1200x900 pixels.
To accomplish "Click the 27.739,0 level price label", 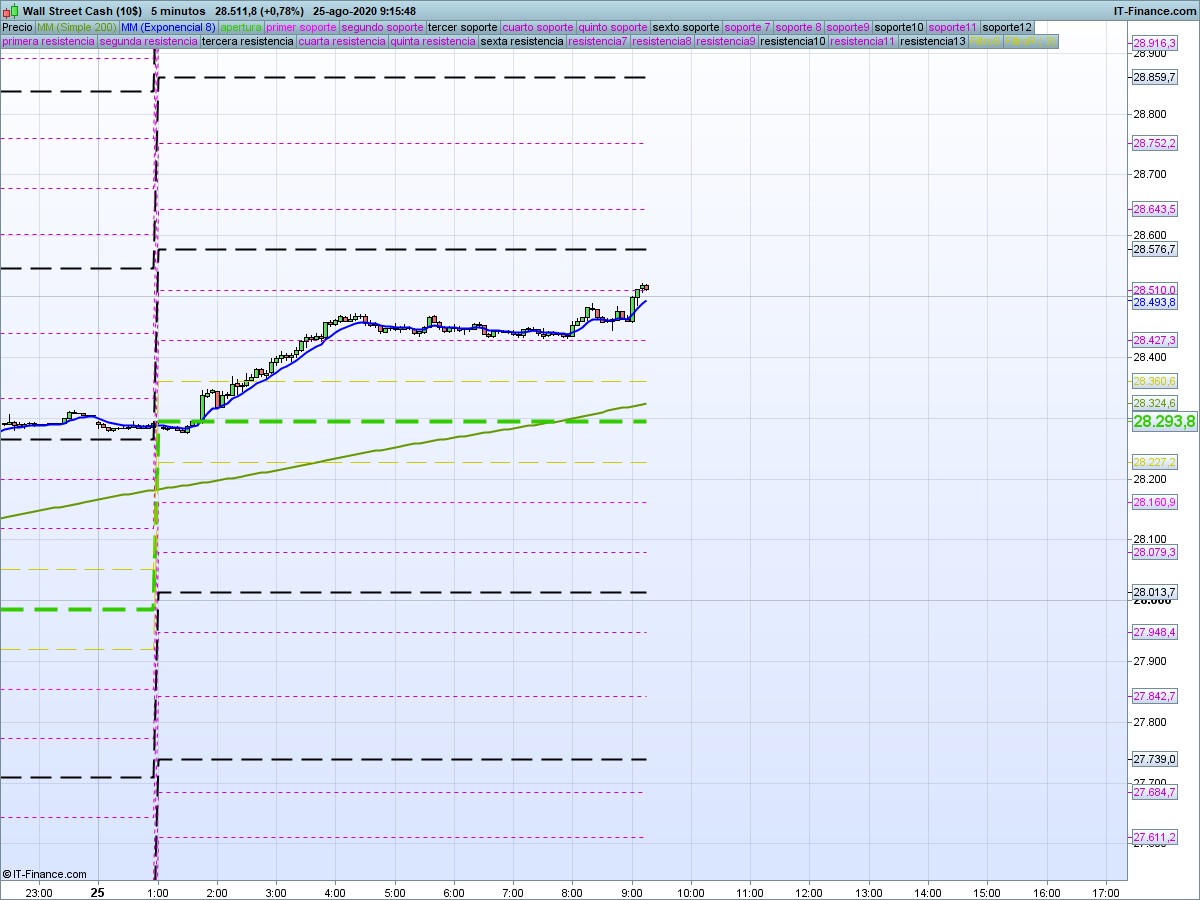I will tap(1154, 759).
